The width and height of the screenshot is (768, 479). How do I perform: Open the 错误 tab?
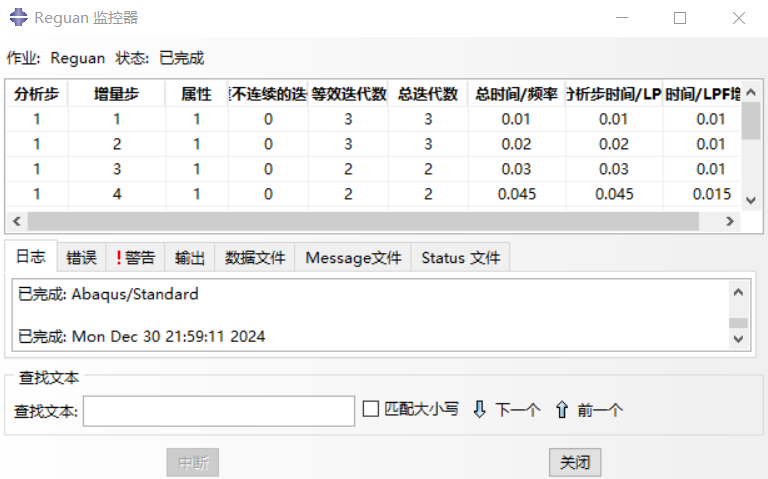81,257
